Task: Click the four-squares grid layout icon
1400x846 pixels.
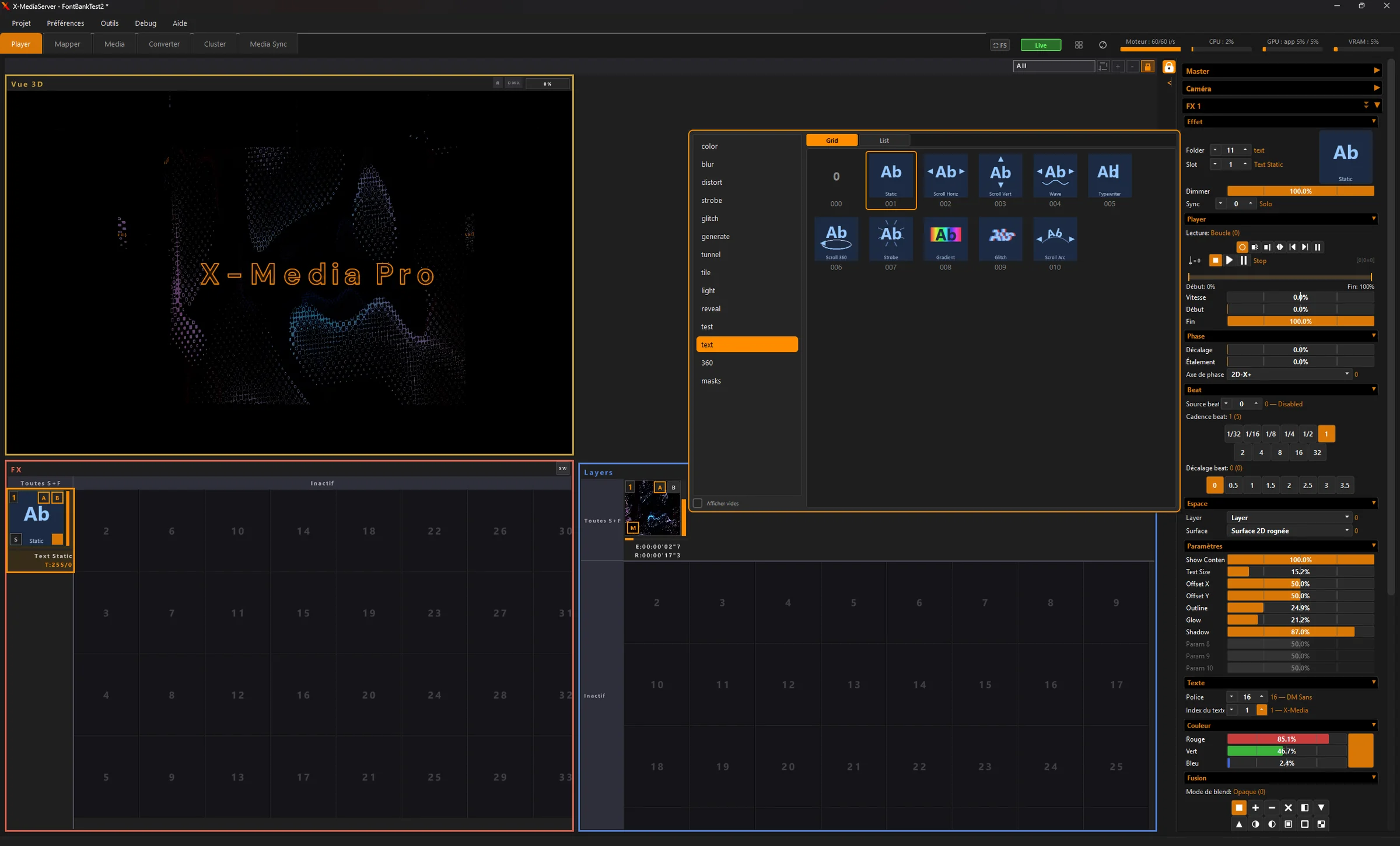Action: pos(1079,45)
